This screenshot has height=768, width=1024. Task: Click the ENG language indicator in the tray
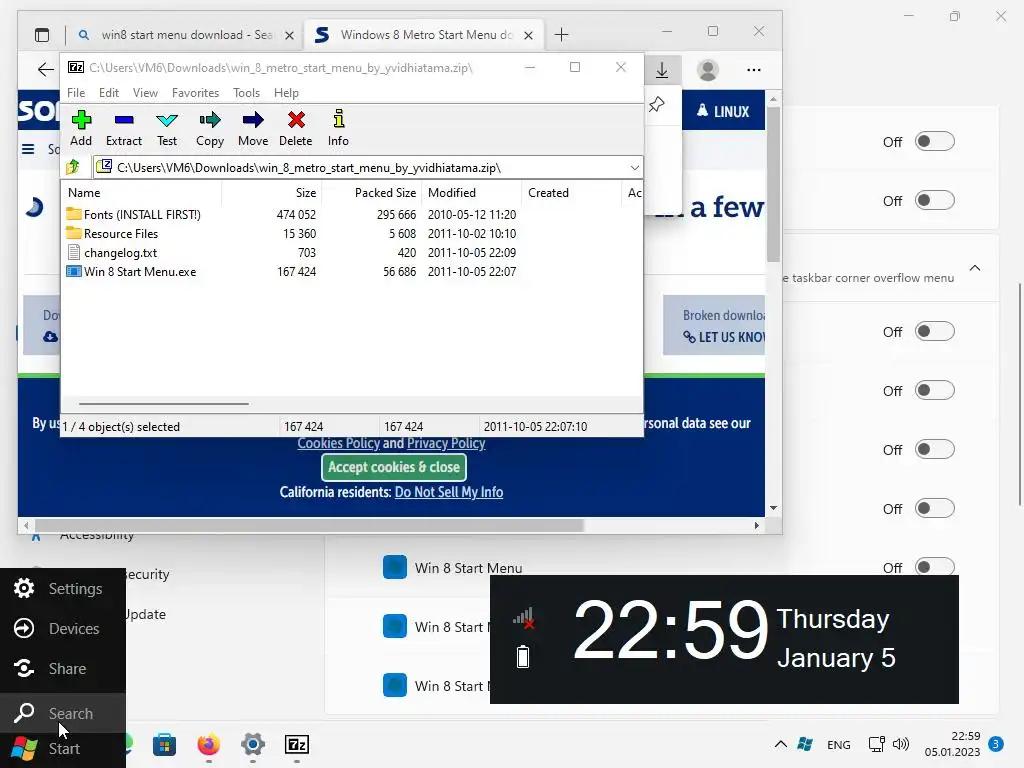(x=839, y=744)
